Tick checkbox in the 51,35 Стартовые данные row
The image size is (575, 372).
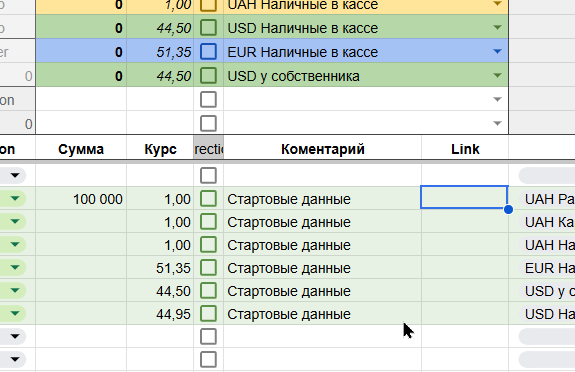(x=208, y=268)
